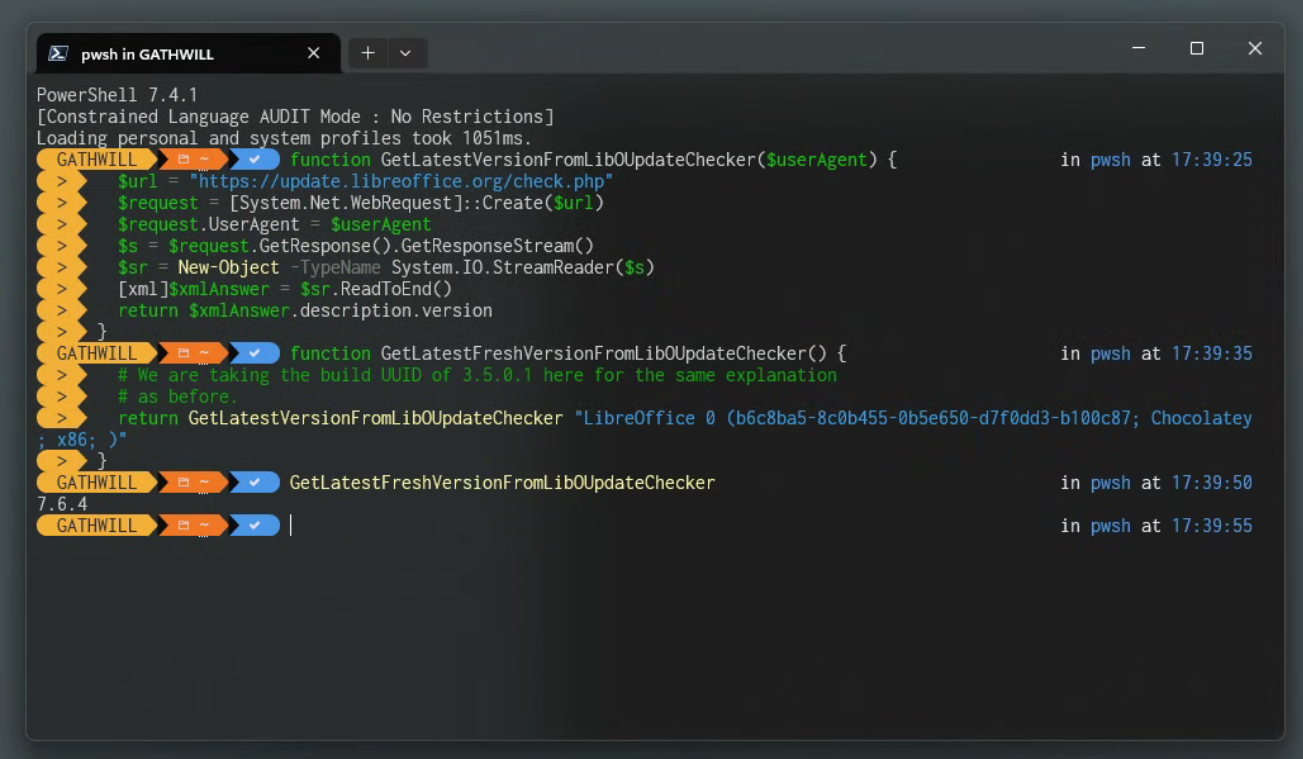Expand the new tab profiles dropdown chevron
The height and width of the screenshot is (759, 1303).
click(405, 53)
